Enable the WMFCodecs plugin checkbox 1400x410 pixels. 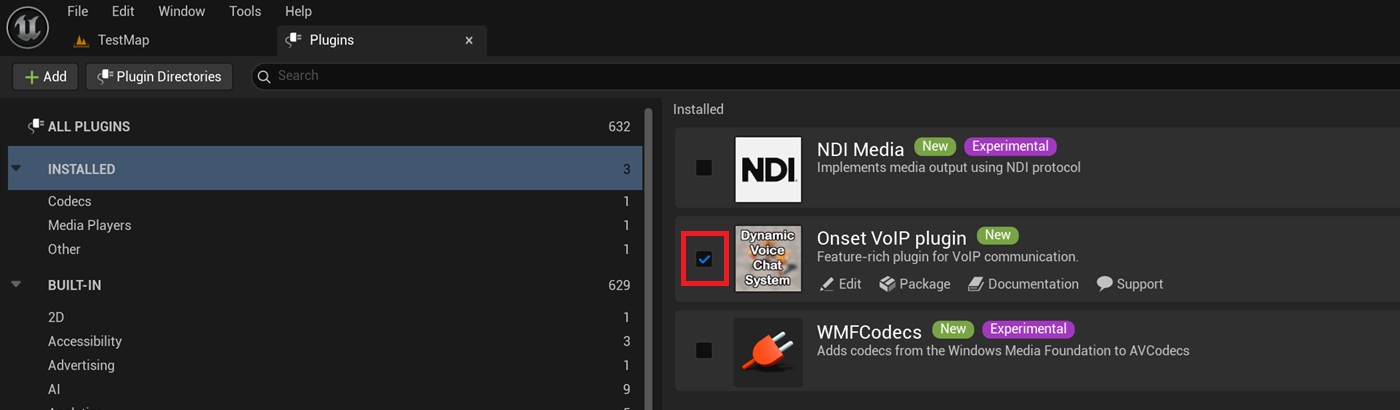click(704, 350)
